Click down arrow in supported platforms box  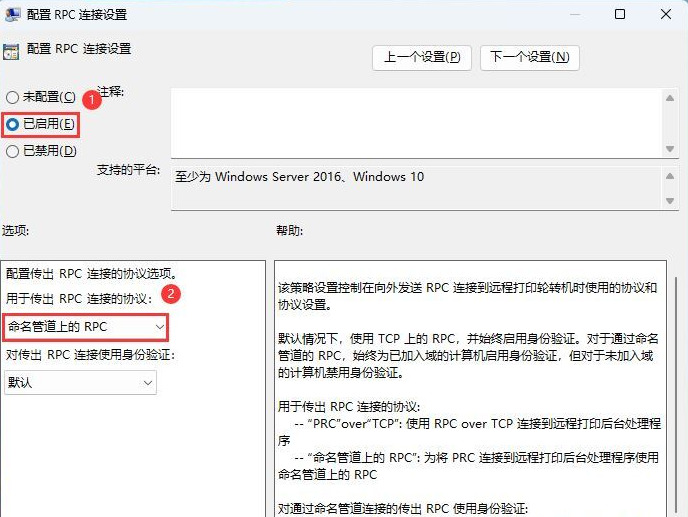[670, 201]
